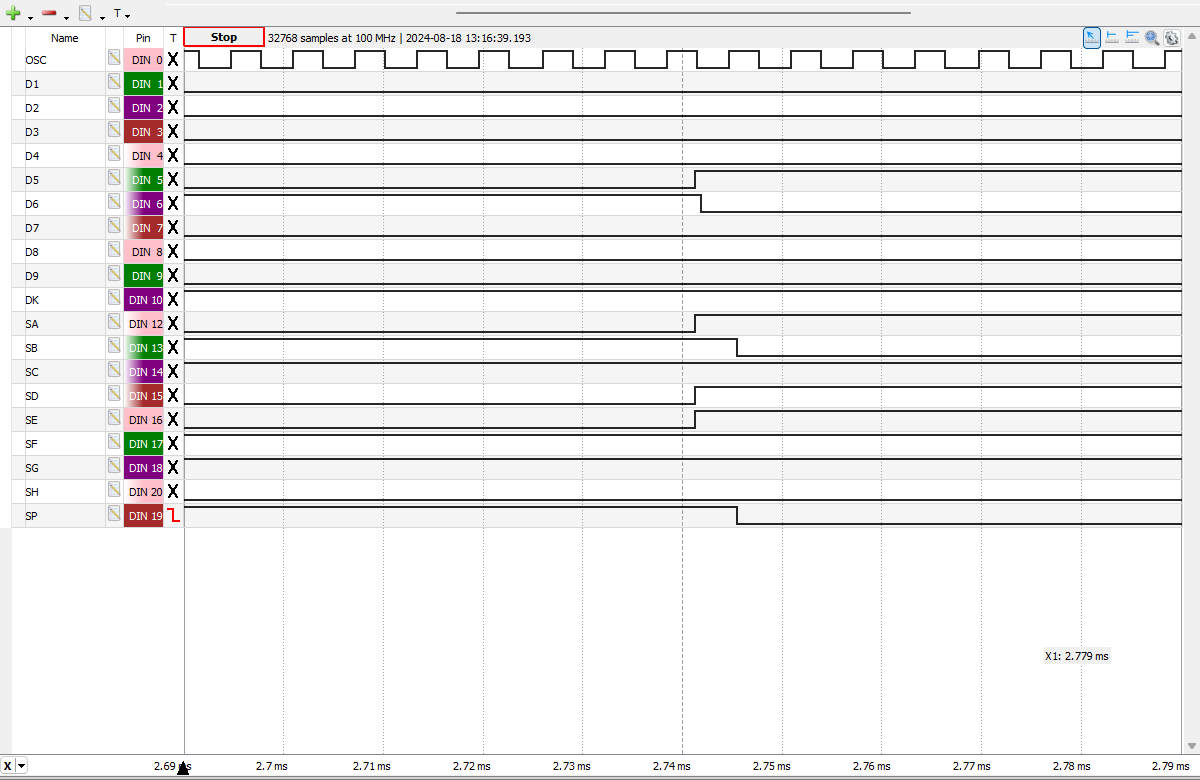Open the gear settings icon above the waveform
This screenshot has height=780, width=1200.
tap(1171, 37)
